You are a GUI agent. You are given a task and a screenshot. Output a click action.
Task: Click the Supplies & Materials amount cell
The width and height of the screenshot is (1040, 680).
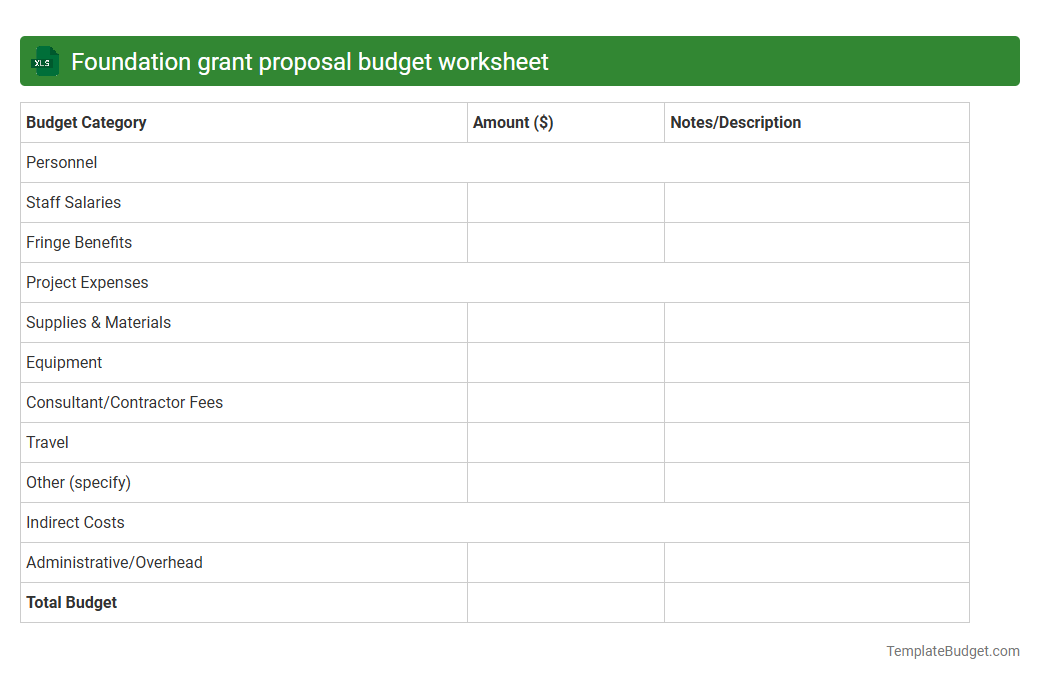point(565,322)
